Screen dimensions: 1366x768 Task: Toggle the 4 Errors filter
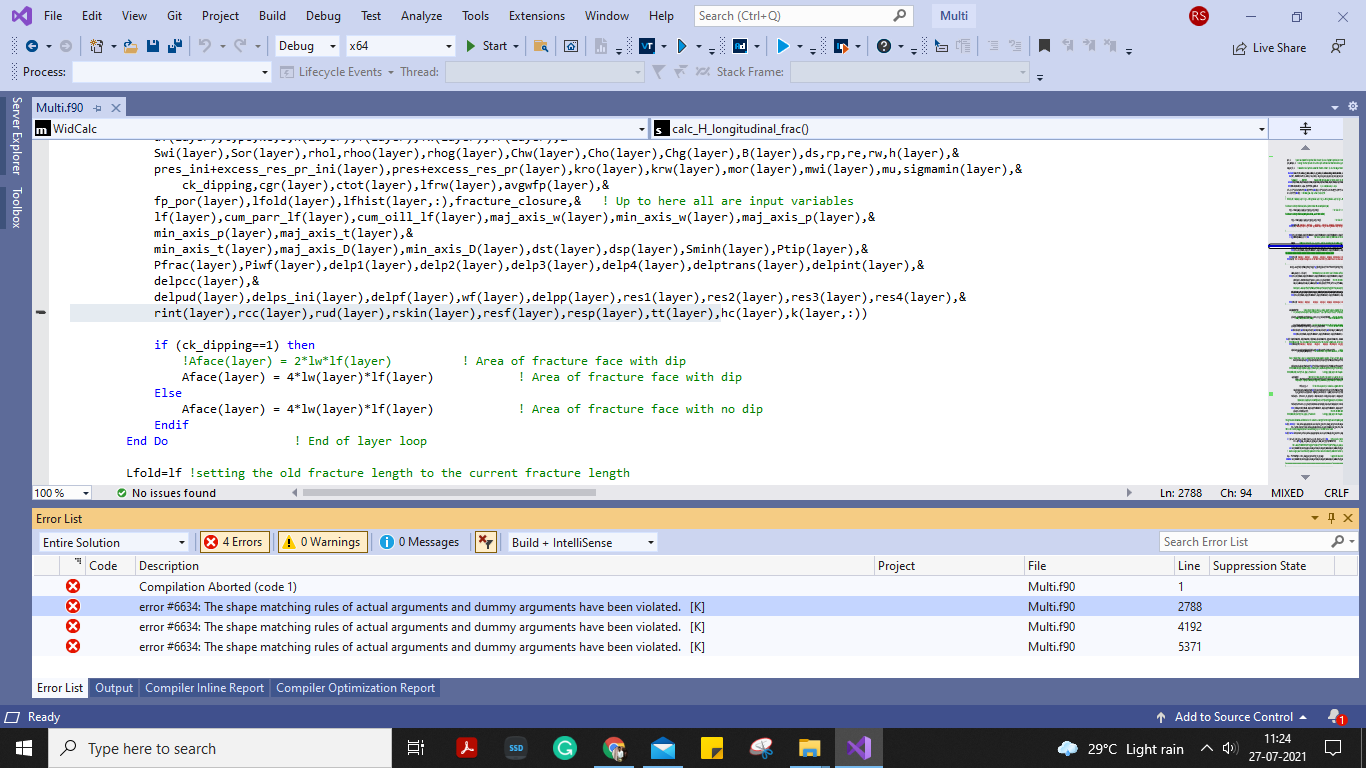(234, 542)
